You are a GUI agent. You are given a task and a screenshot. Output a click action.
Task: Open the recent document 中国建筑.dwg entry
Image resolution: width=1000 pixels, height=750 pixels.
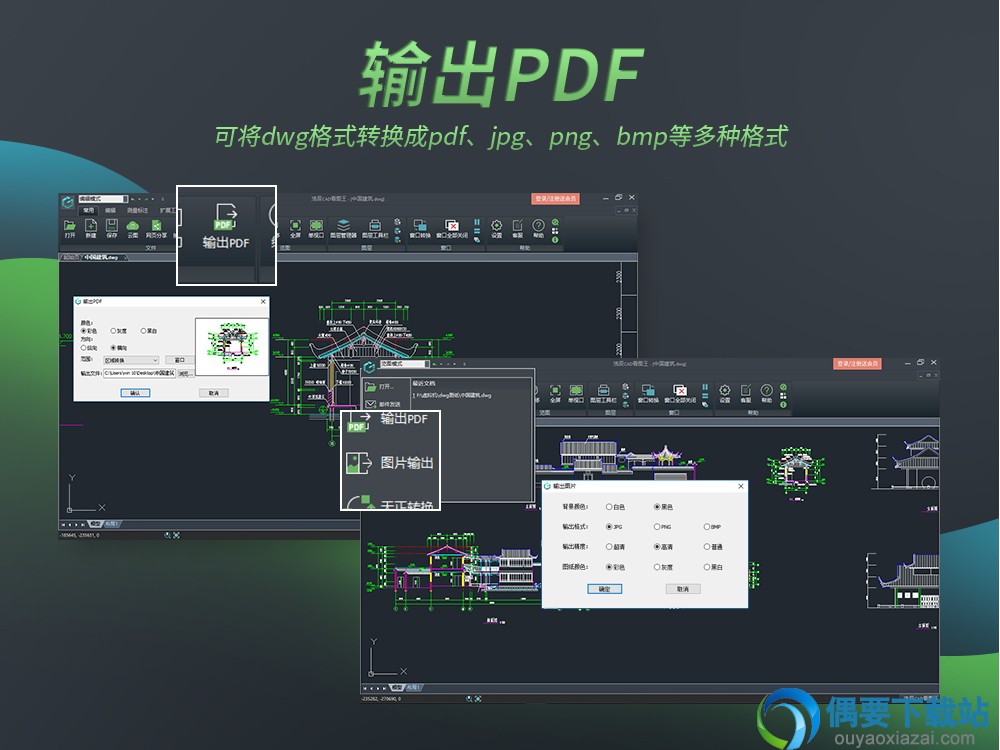tap(452, 395)
